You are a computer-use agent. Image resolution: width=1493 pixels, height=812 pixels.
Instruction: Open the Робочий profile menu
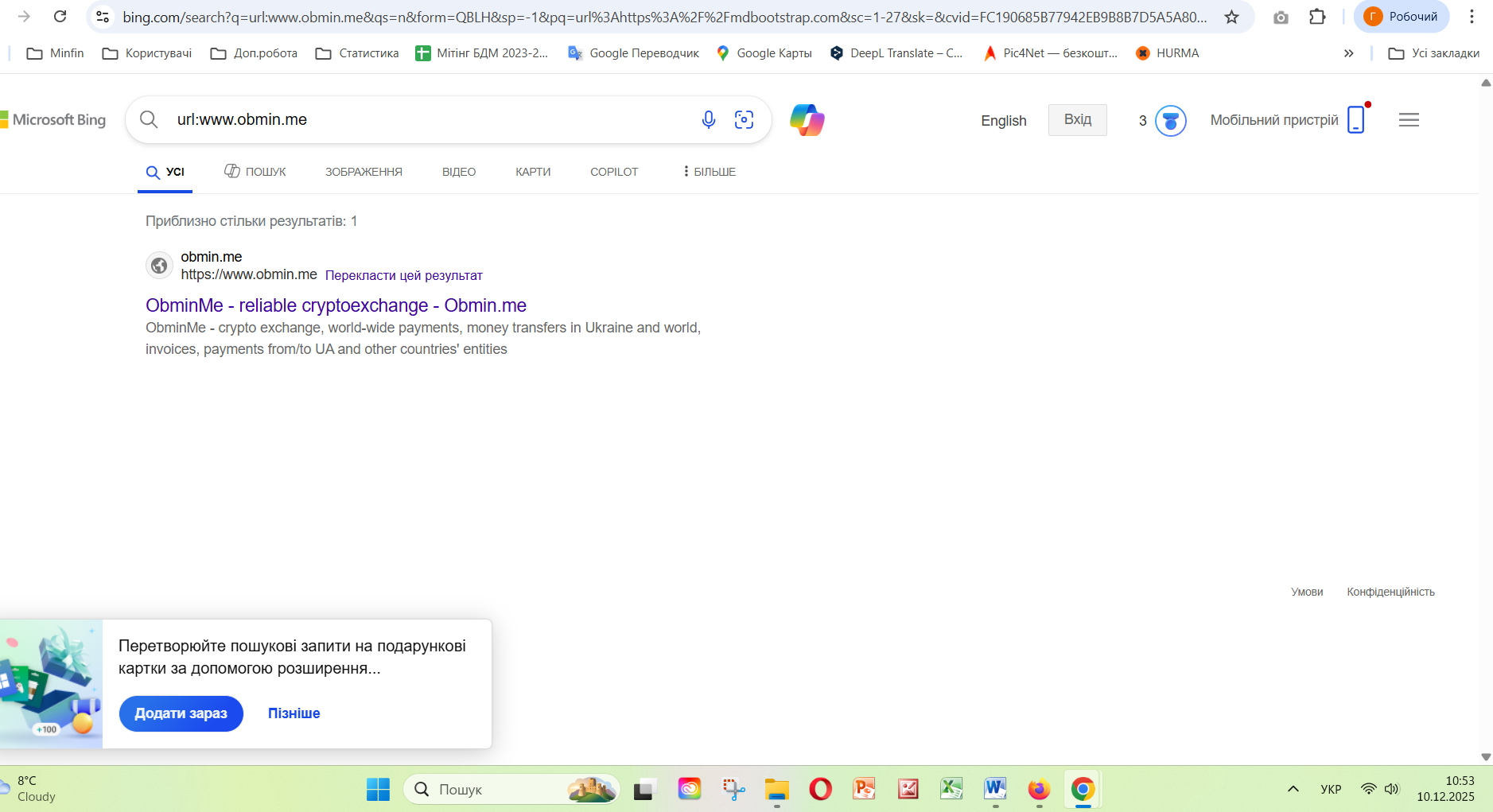1402,17
